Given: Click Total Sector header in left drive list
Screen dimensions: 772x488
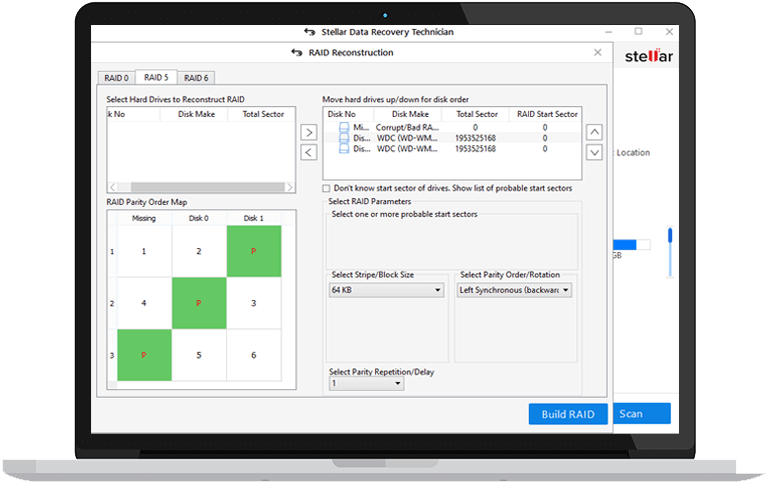Looking at the screenshot, I should point(263,114).
